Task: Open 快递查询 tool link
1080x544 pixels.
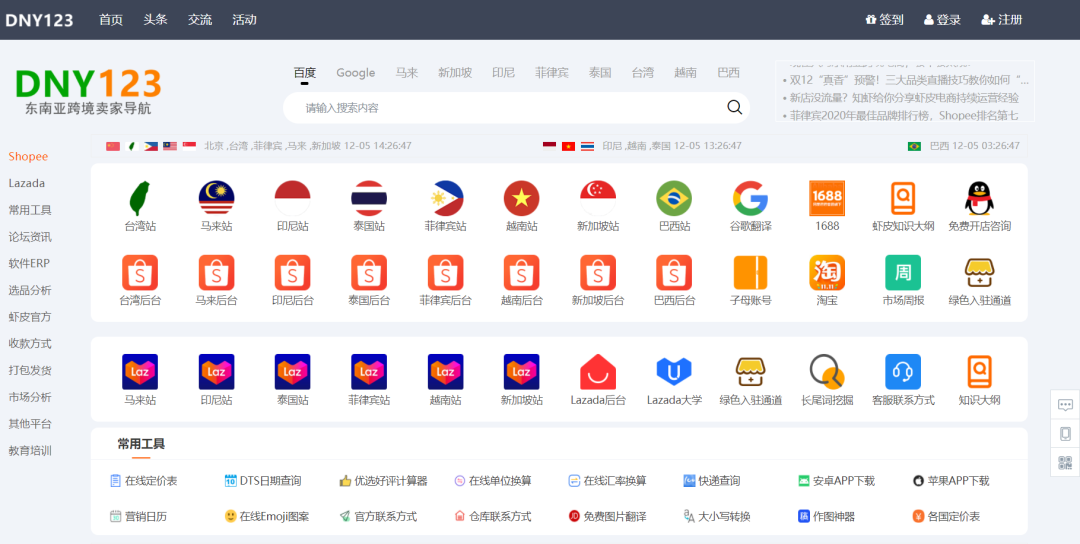Action: coord(712,481)
